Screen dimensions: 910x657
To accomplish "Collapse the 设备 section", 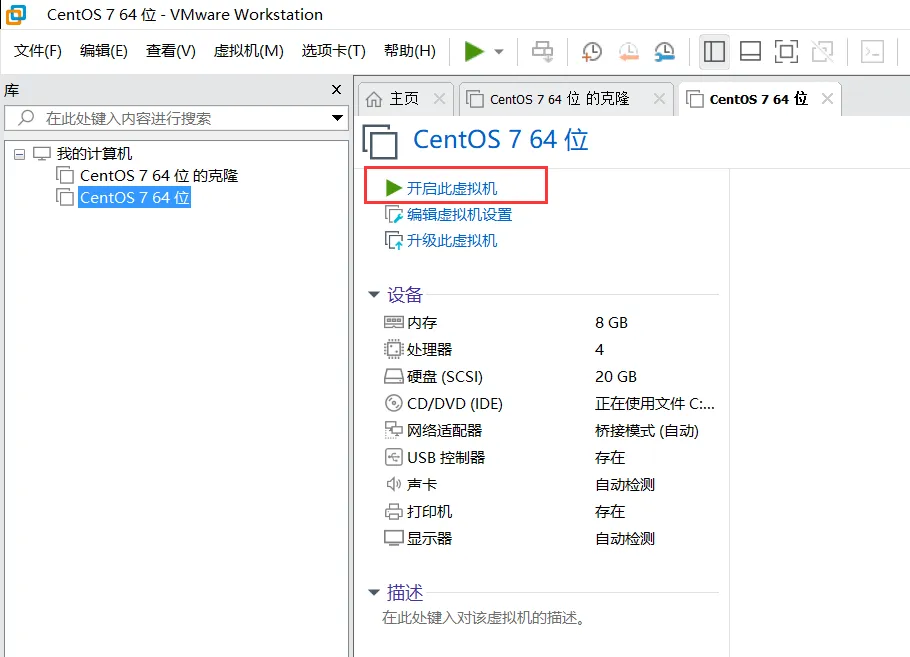I will (x=374, y=295).
